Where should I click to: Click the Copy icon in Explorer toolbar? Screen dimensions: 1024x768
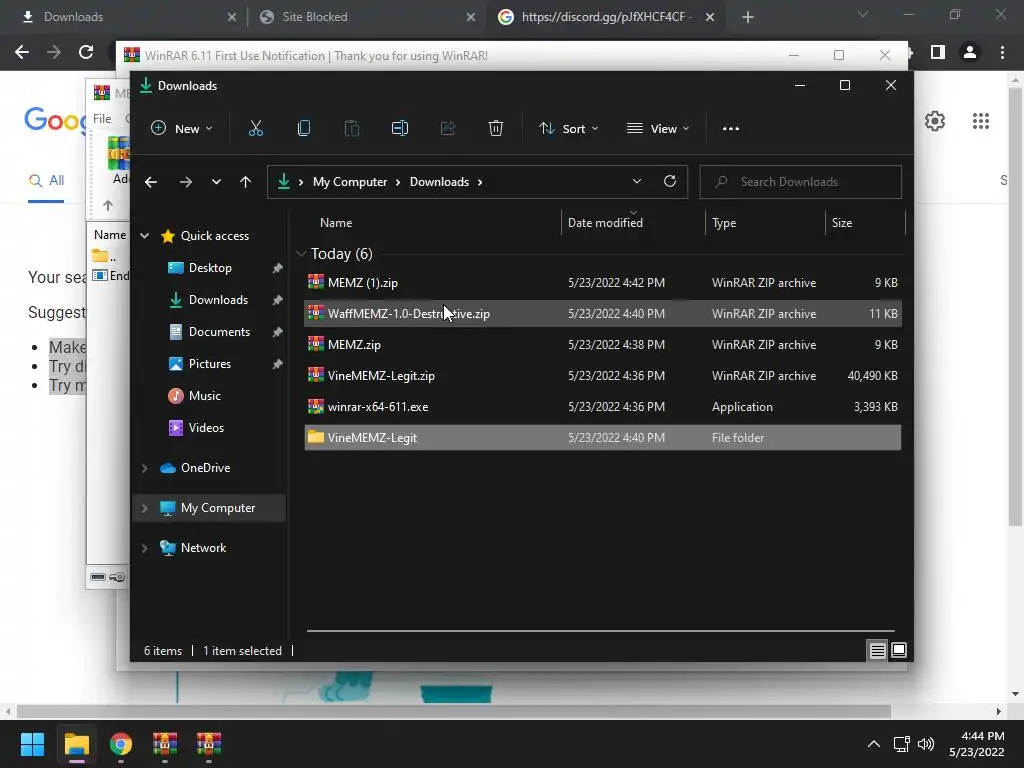pyautogui.click(x=304, y=129)
